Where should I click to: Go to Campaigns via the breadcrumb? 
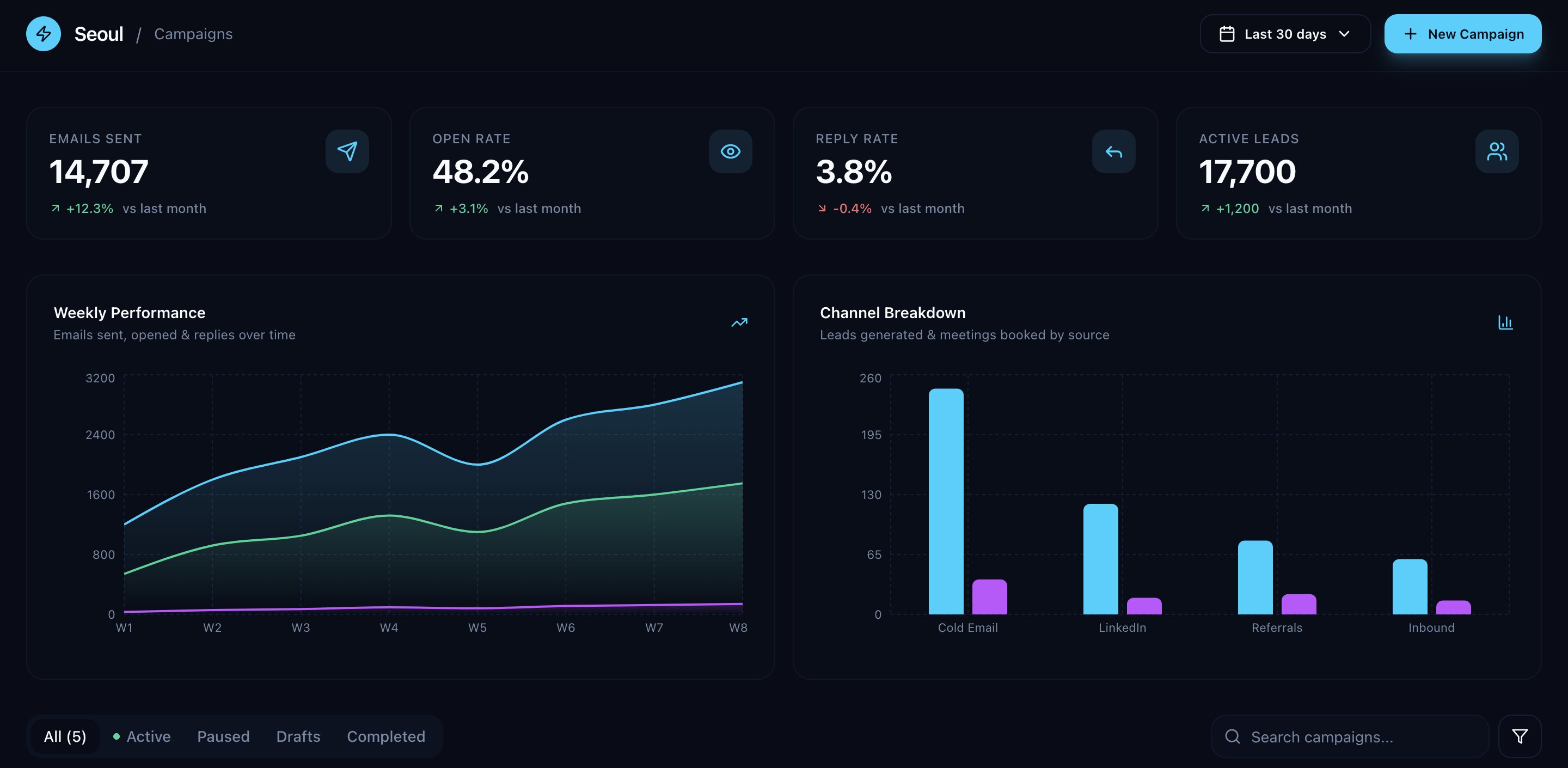(193, 33)
